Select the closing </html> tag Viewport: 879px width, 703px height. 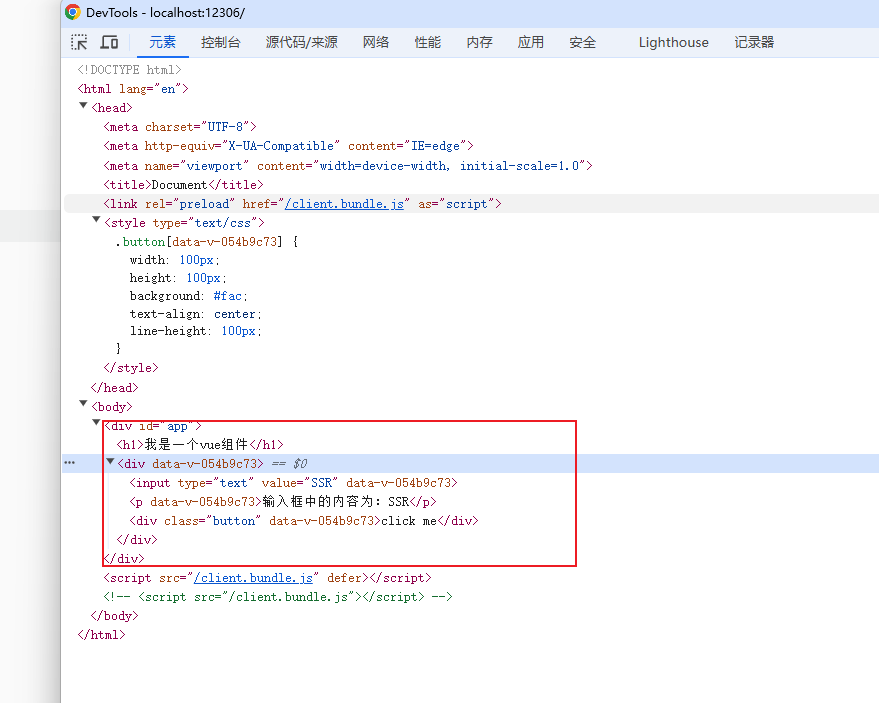tap(101, 635)
